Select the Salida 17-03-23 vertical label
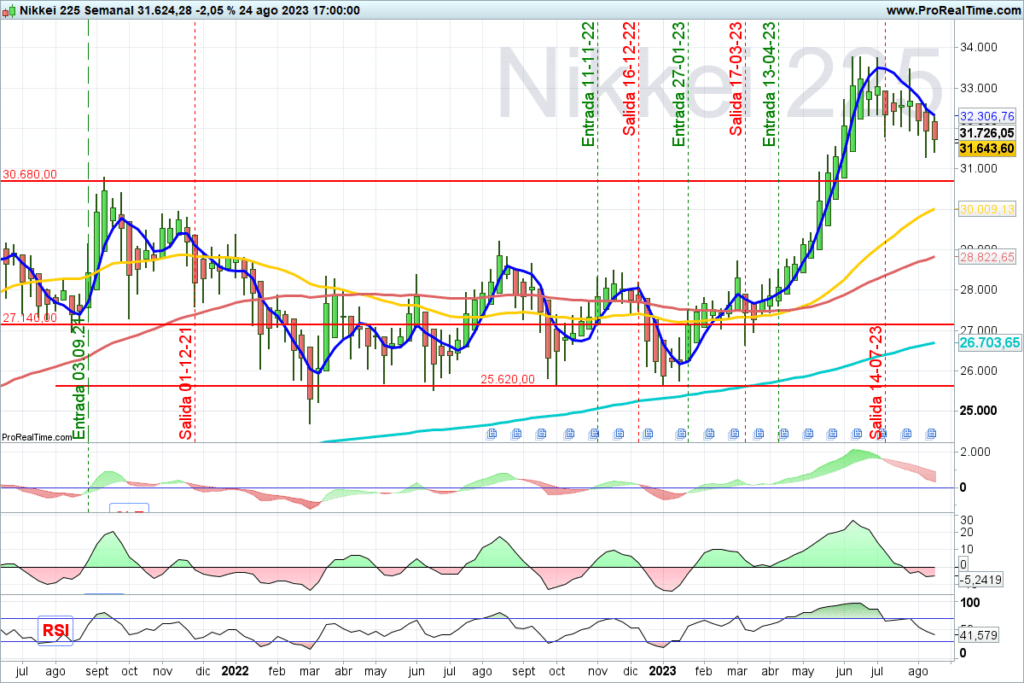The image size is (1024, 683). pyautogui.click(x=737, y=78)
